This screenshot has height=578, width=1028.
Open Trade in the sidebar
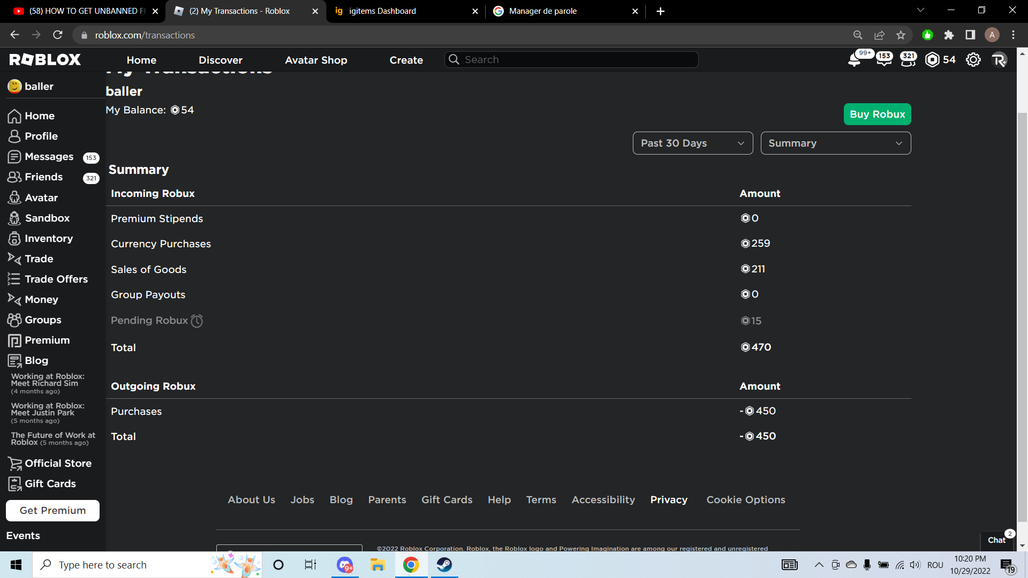pos(39,259)
